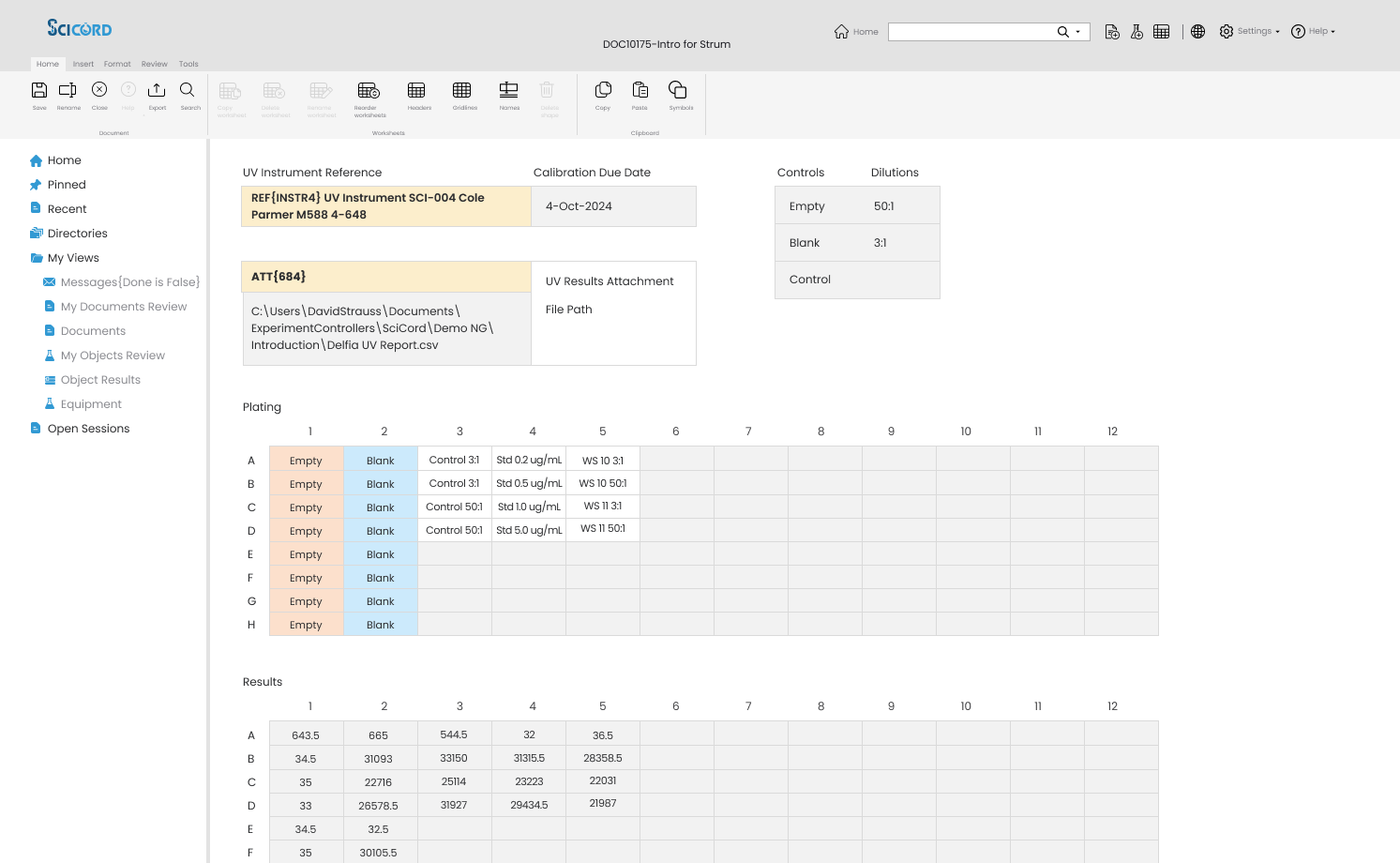
Task: Click the SciCord logo
Action: pos(80,28)
